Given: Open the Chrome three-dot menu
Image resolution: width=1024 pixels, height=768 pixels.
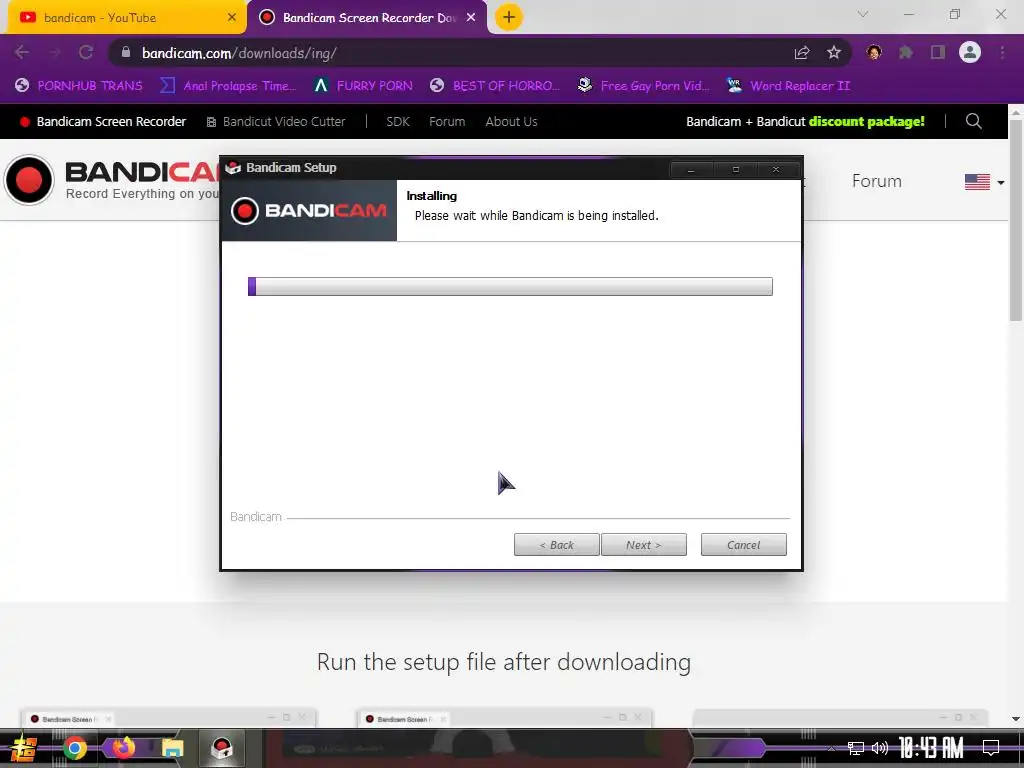Looking at the screenshot, I should pyautogui.click(x=1002, y=53).
